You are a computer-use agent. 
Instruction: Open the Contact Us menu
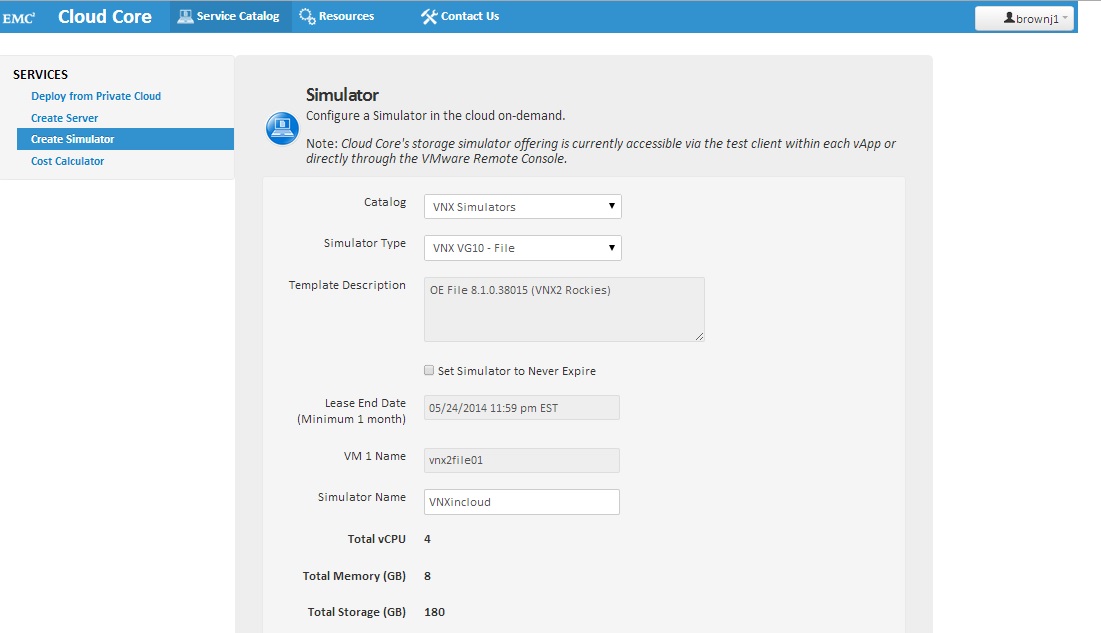click(460, 16)
